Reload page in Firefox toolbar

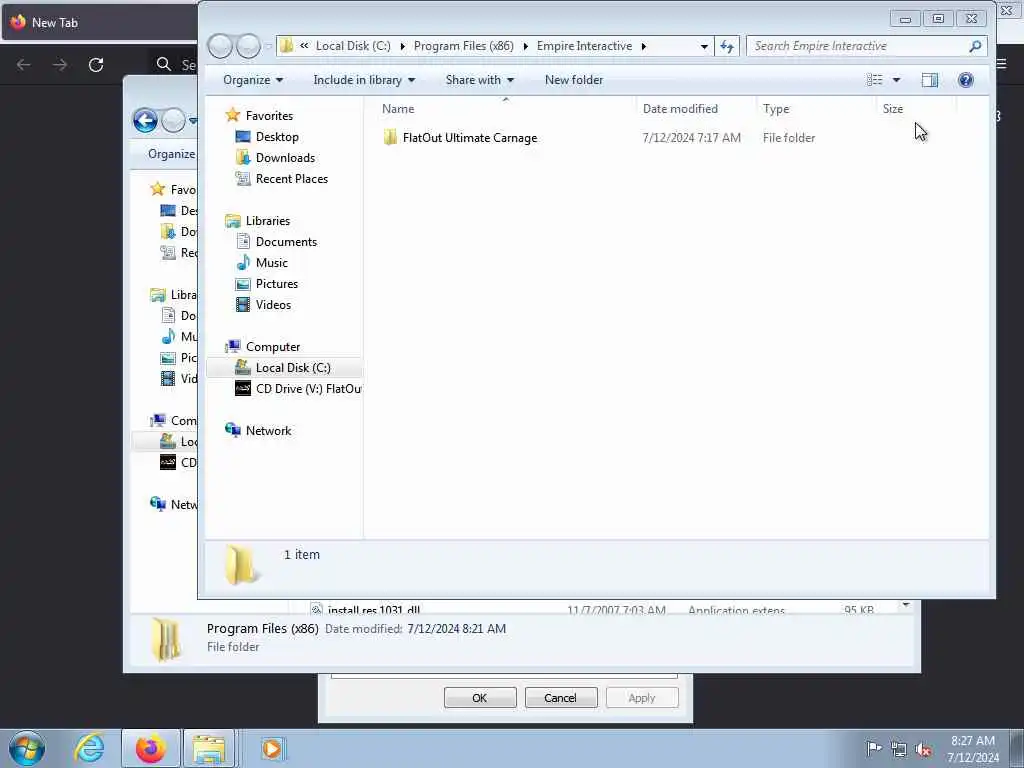tap(96, 65)
